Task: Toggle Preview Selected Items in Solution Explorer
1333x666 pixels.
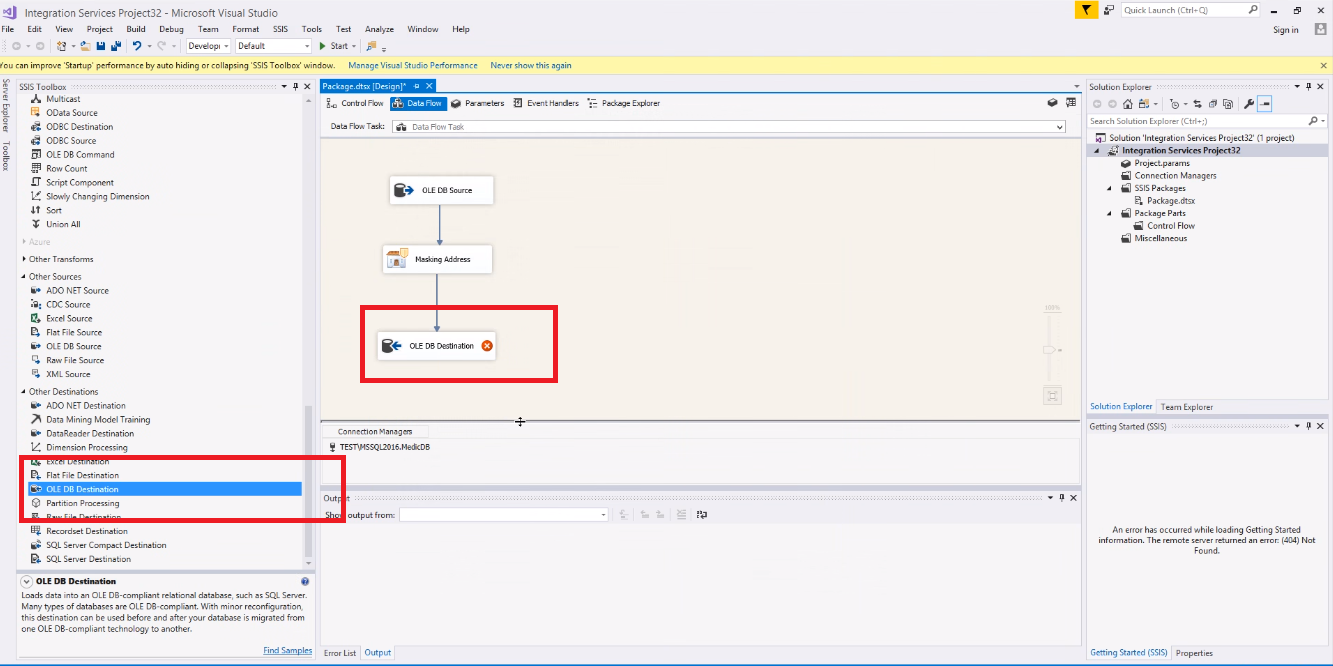Action: (1265, 103)
